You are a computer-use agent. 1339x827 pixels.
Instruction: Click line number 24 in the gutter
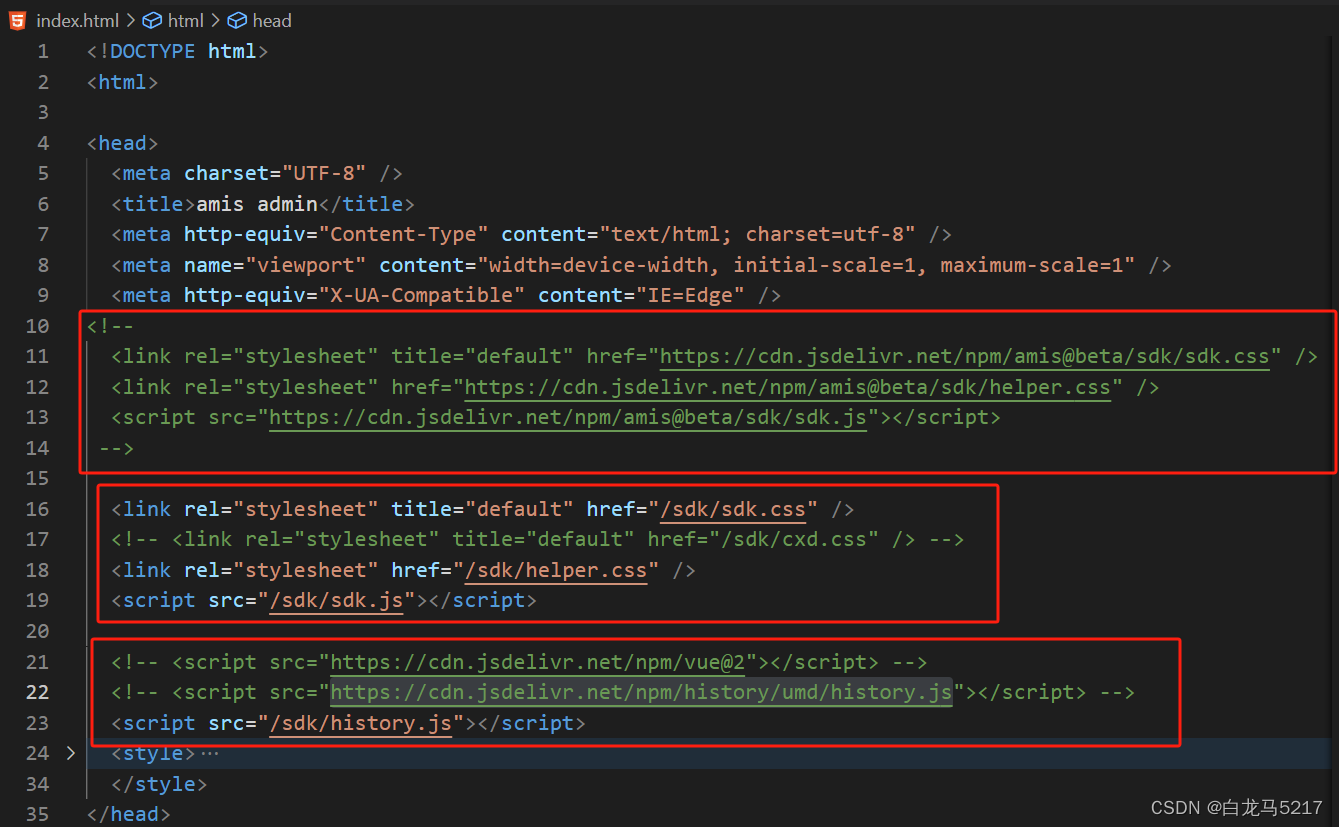coord(37,753)
